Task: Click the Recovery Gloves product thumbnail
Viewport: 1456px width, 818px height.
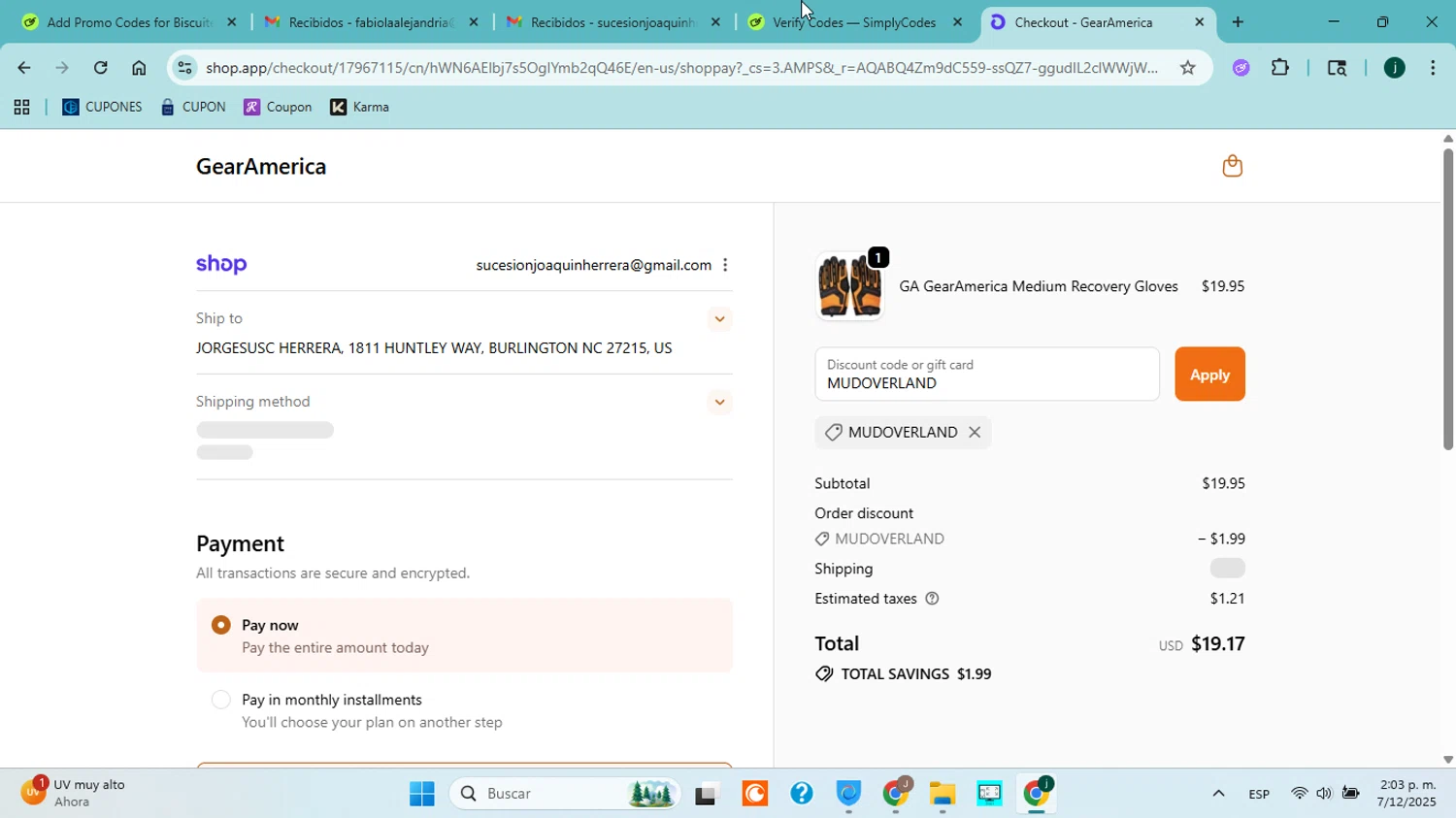Action: pyautogui.click(x=850, y=286)
